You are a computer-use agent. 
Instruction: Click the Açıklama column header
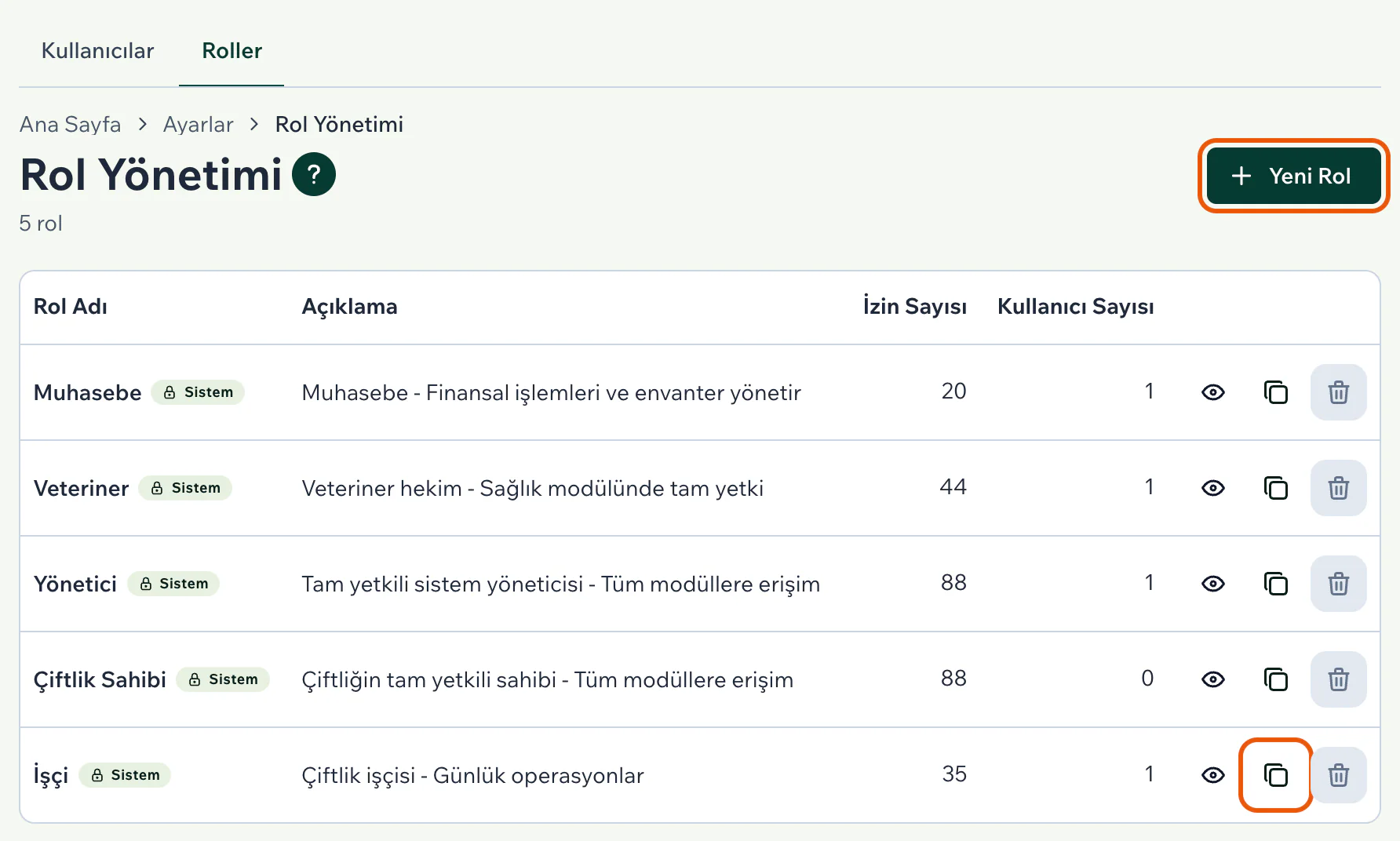point(349,307)
